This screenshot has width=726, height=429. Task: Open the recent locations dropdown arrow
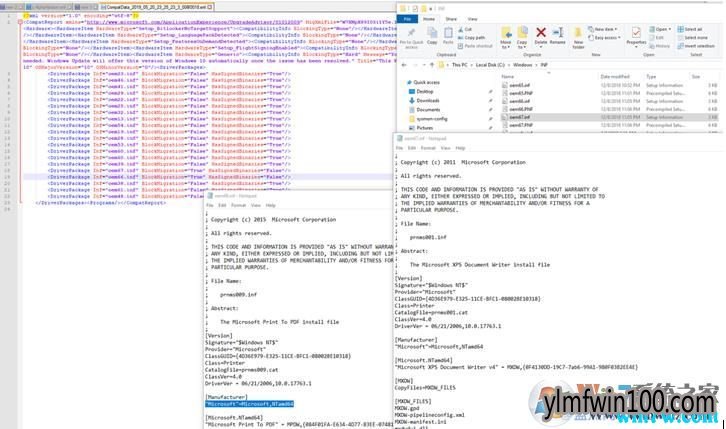click(424, 65)
